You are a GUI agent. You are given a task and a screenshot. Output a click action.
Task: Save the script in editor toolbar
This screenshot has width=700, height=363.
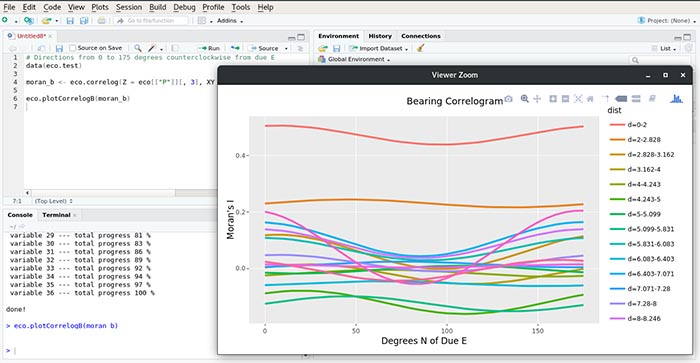59,48
